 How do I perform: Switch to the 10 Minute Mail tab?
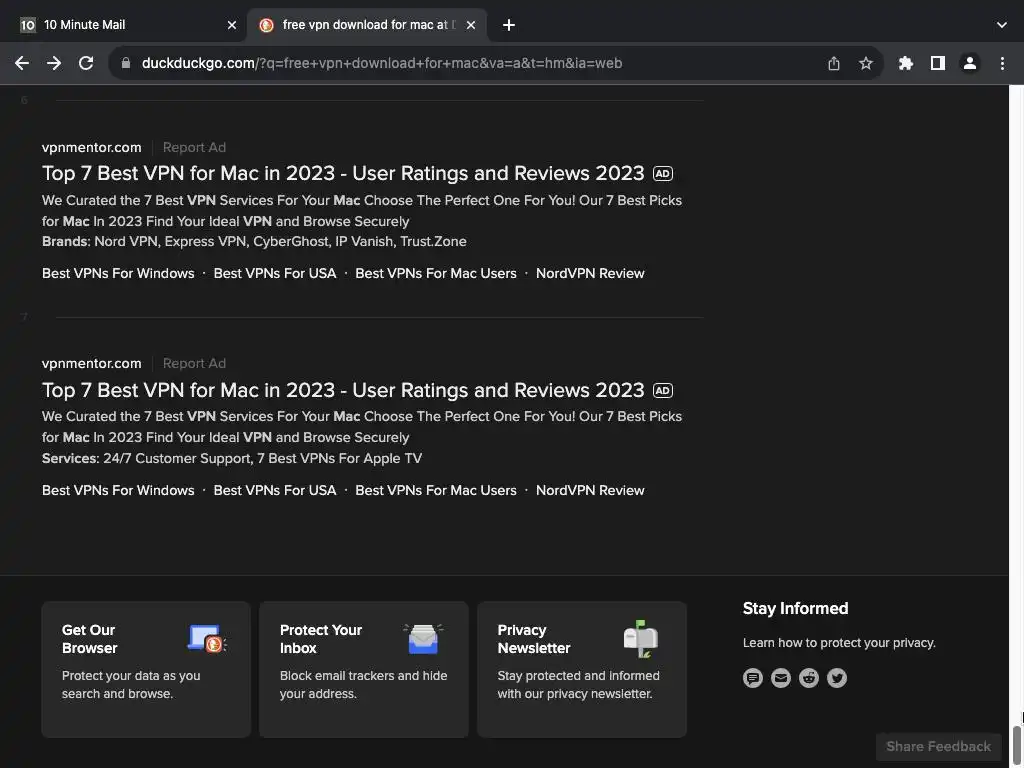point(124,25)
